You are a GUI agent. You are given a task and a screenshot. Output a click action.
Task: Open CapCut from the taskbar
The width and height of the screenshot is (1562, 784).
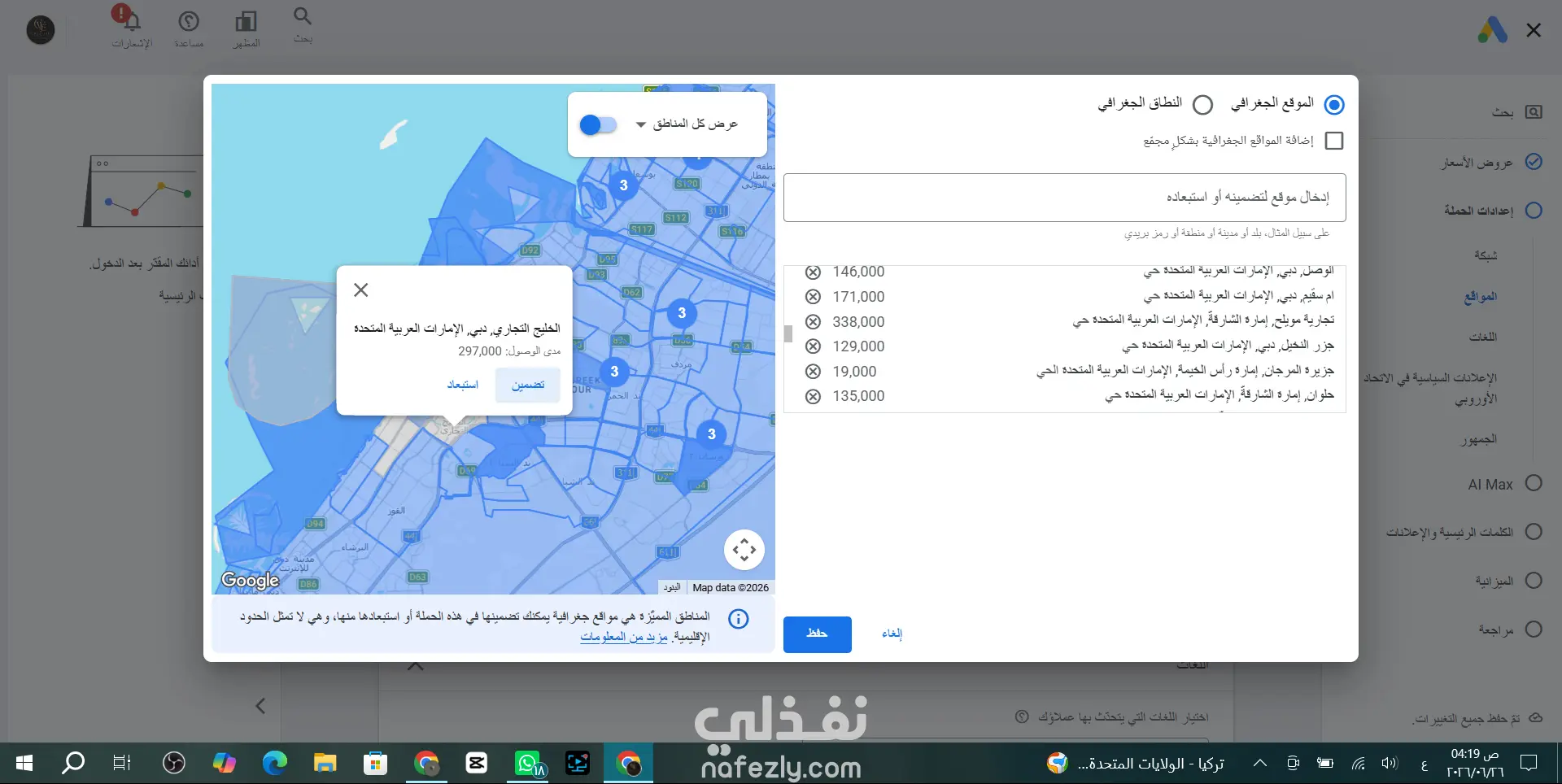coord(477,763)
